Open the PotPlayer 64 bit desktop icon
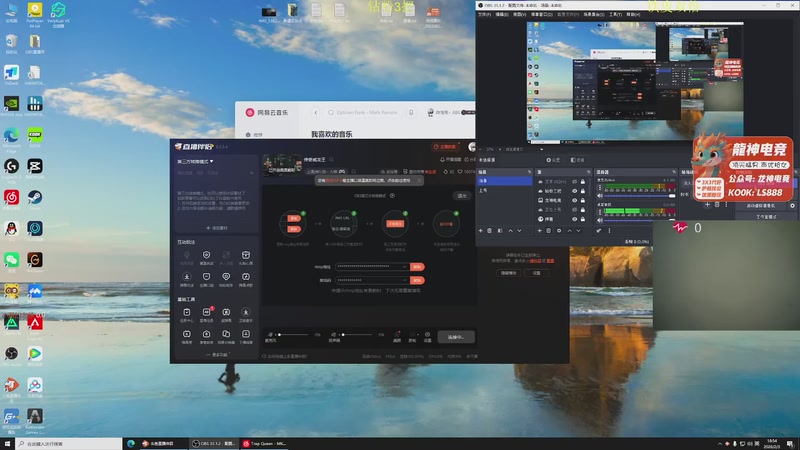 tap(35, 13)
